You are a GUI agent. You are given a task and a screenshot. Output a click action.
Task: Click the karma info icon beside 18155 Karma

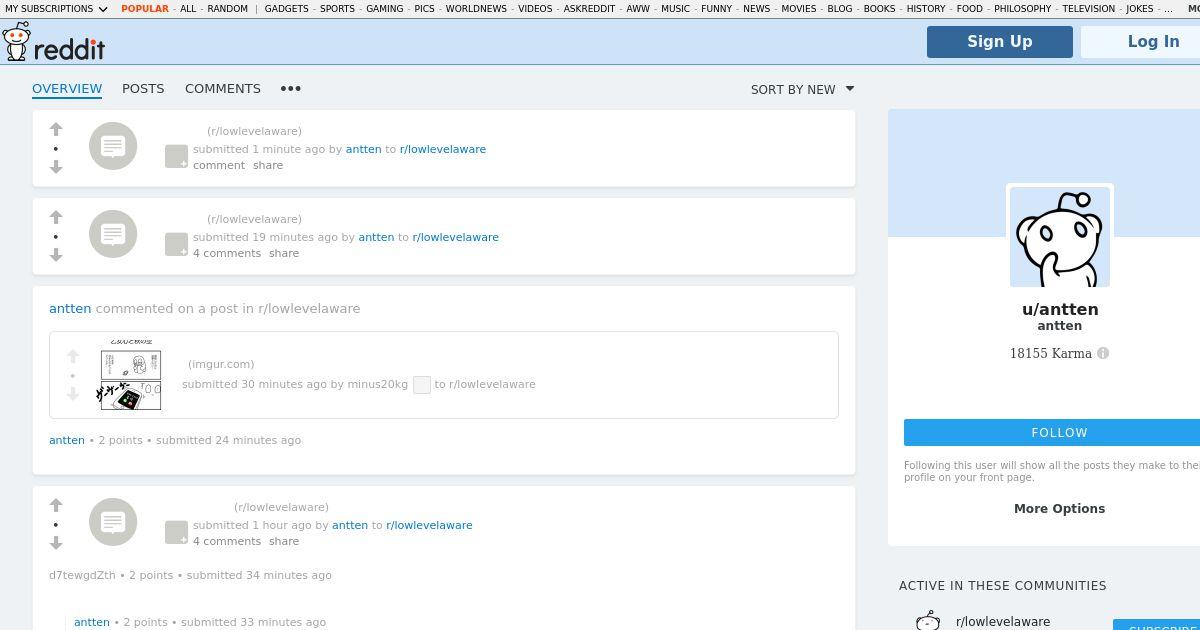pyautogui.click(x=1103, y=353)
